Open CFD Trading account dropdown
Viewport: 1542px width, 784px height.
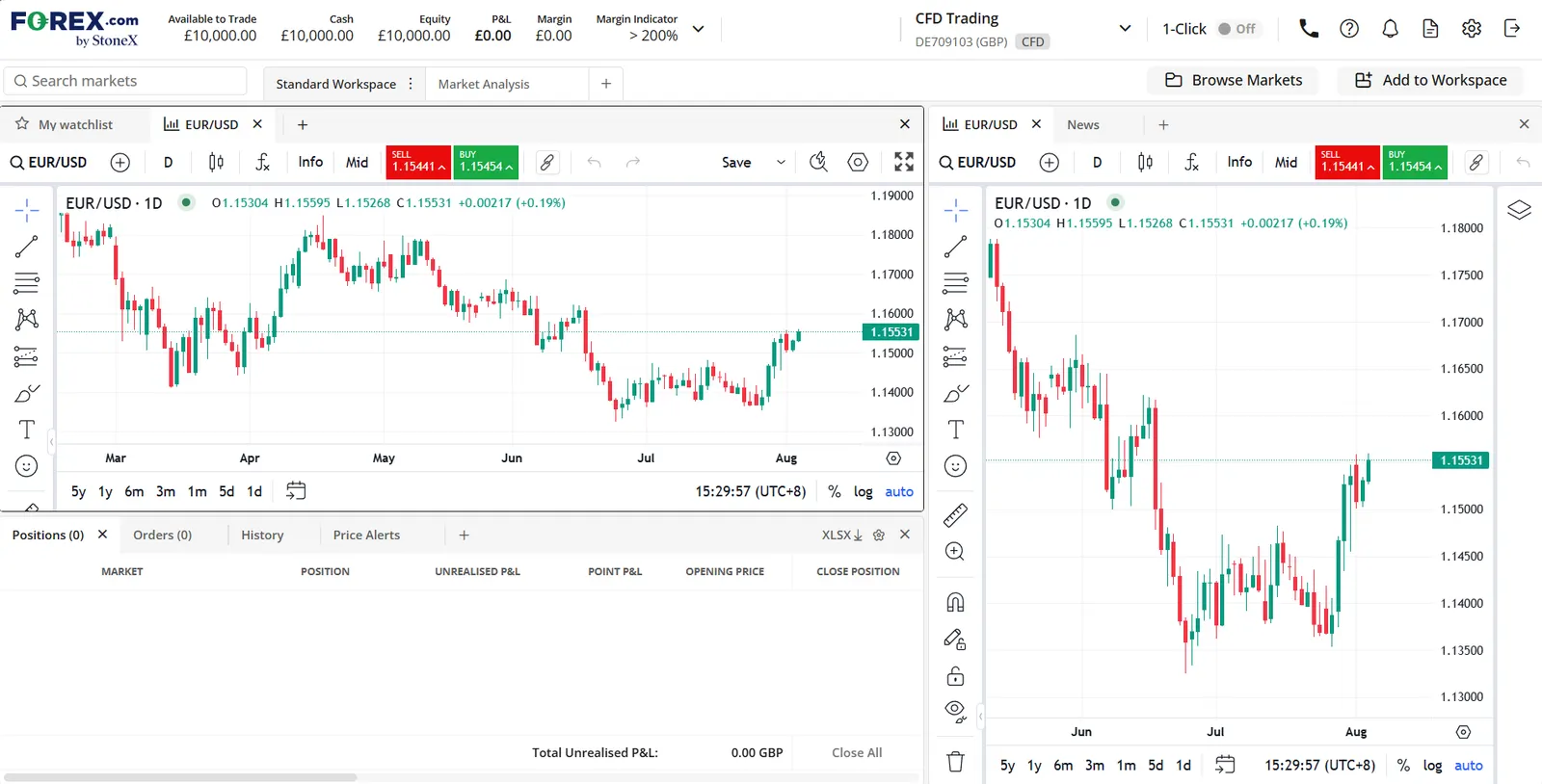pos(1125,29)
